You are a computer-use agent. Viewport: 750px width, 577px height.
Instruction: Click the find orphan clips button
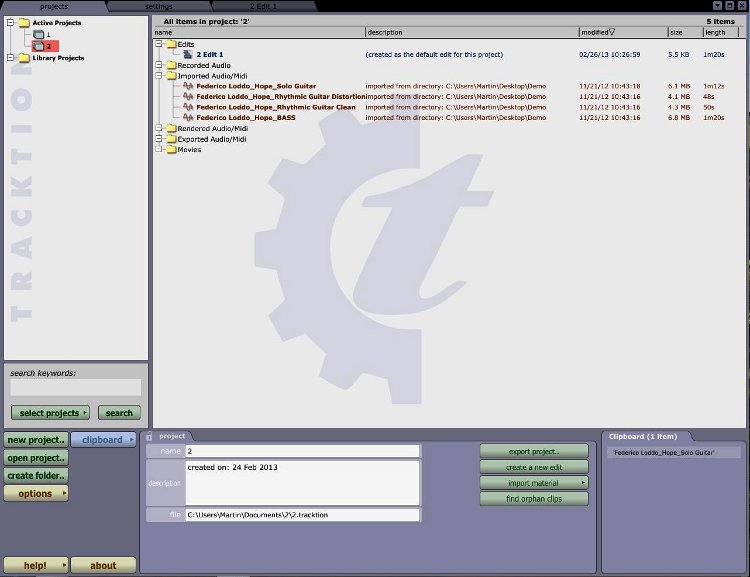(534, 499)
